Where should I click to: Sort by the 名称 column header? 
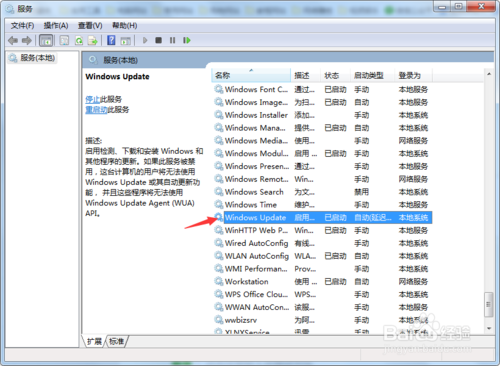[251, 75]
